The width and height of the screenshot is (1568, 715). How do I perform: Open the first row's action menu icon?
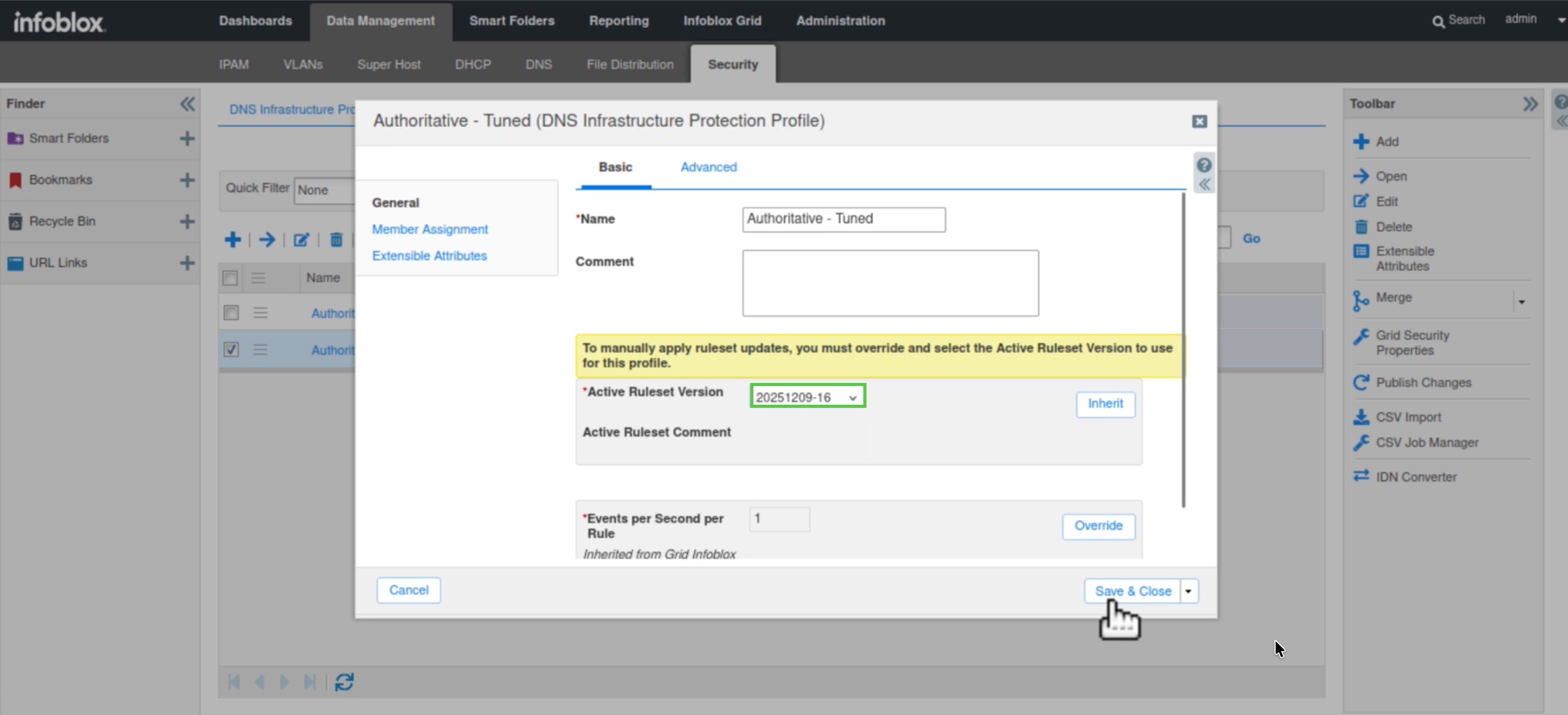pos(260,313)
